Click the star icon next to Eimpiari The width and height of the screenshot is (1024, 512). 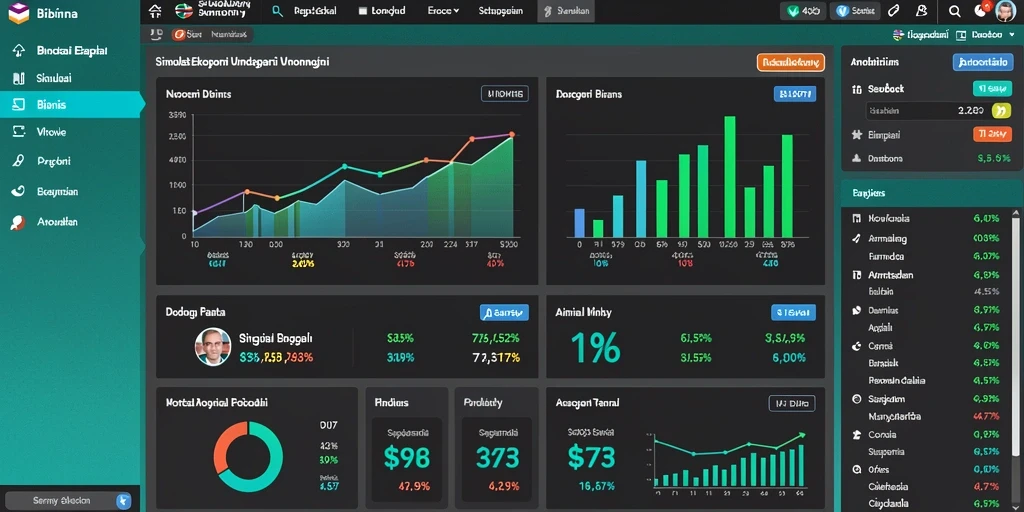[857, 135]
